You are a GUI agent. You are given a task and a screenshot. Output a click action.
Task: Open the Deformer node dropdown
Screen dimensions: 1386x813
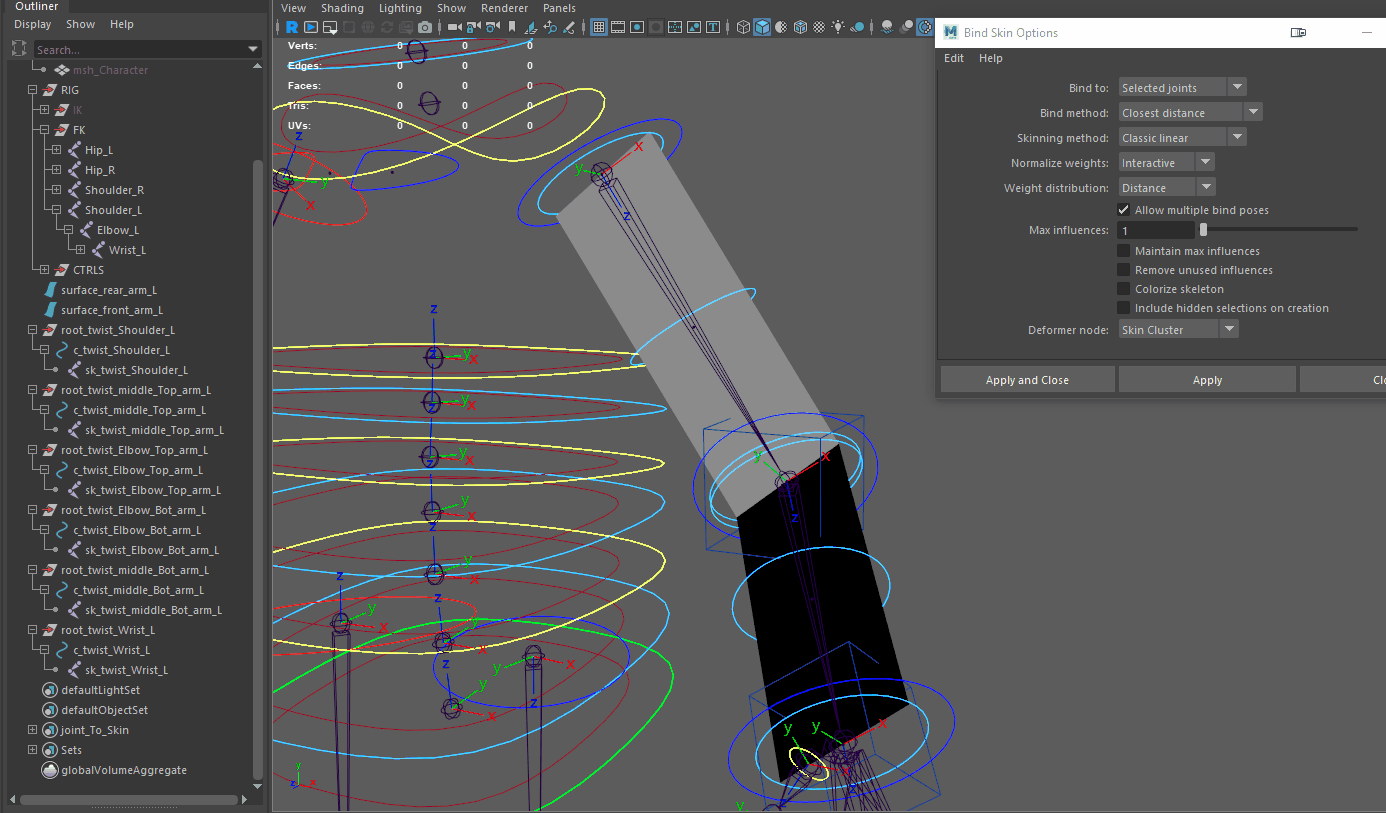[1178, 330]
